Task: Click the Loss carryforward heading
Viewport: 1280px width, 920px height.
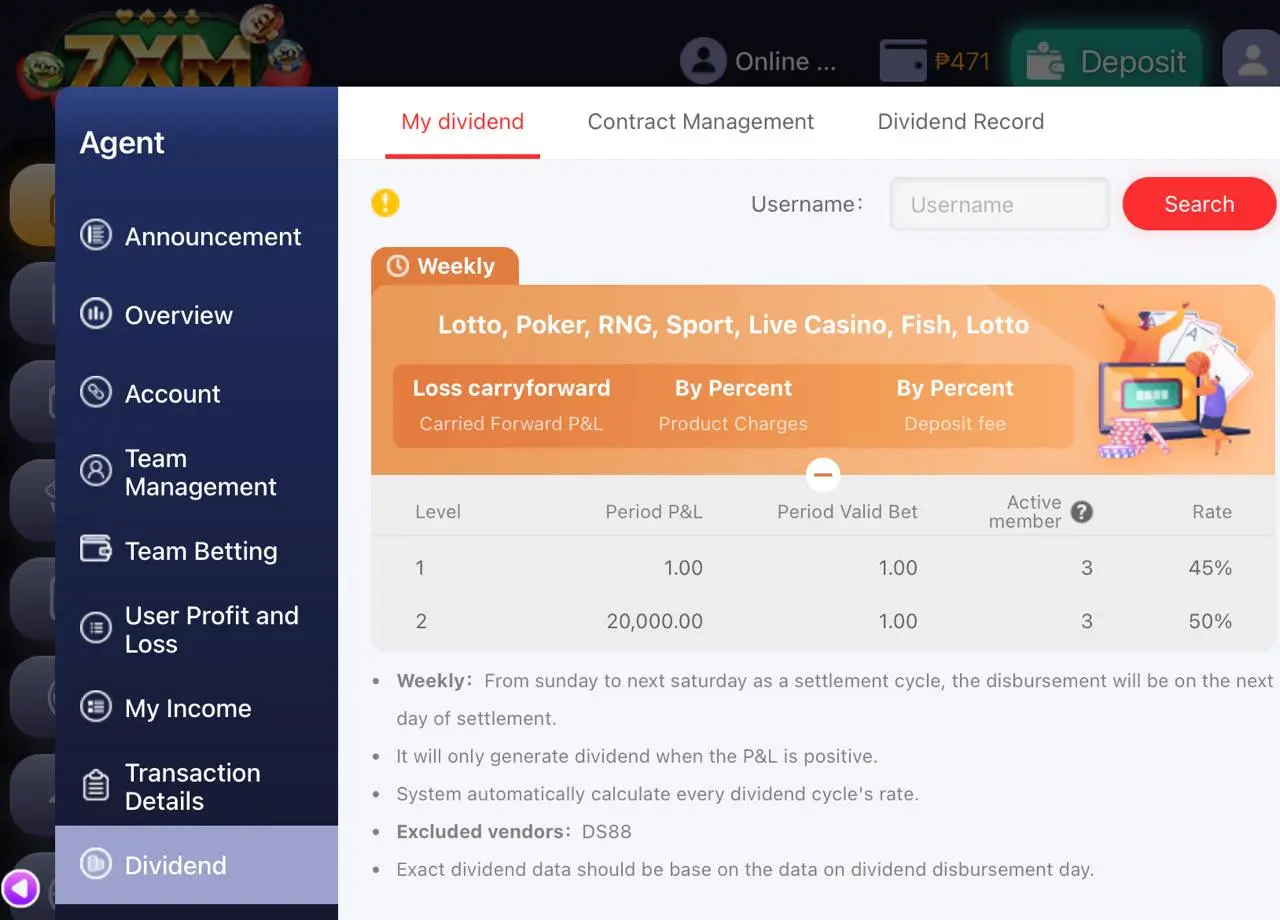Action: [511, 388]
